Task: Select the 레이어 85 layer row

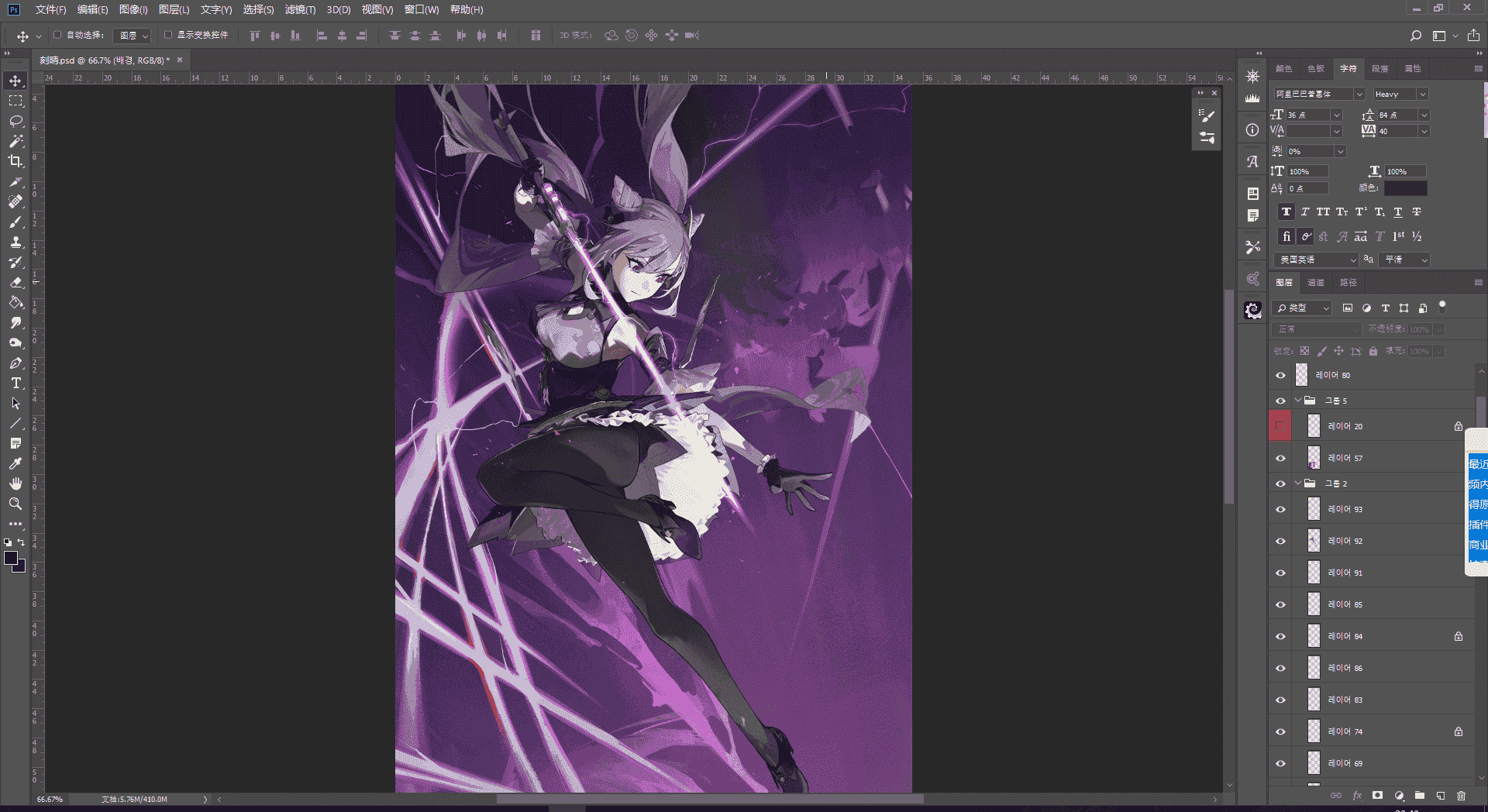Action: click(1371, 604)
